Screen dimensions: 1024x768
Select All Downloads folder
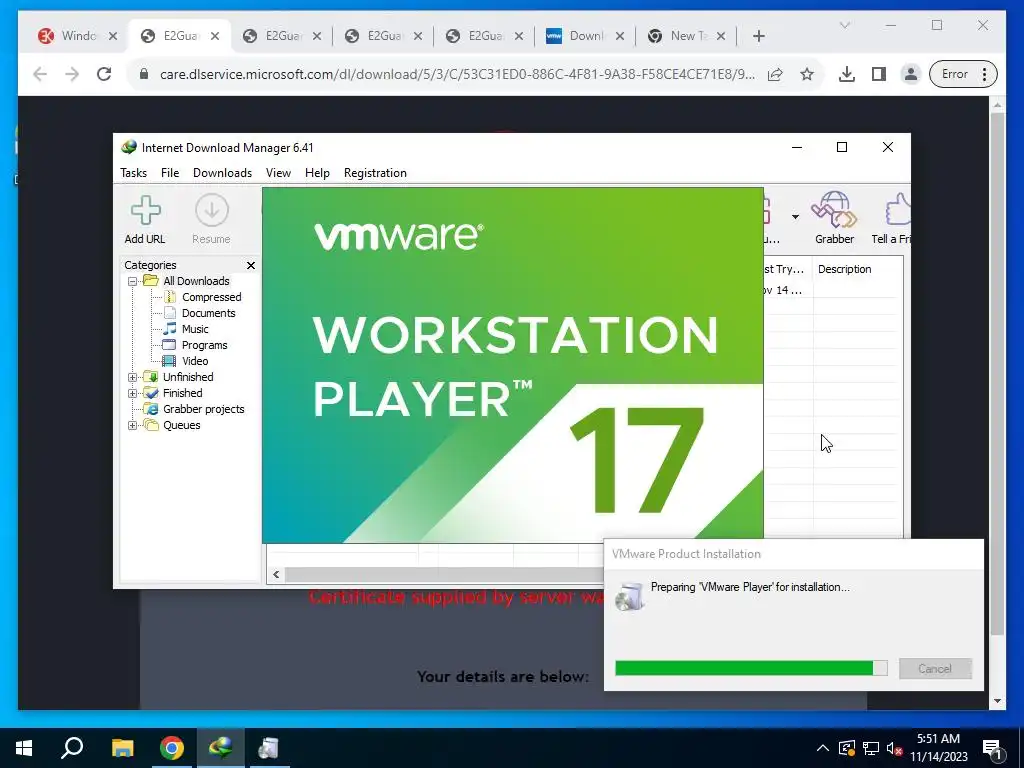[x=196, y=281]
